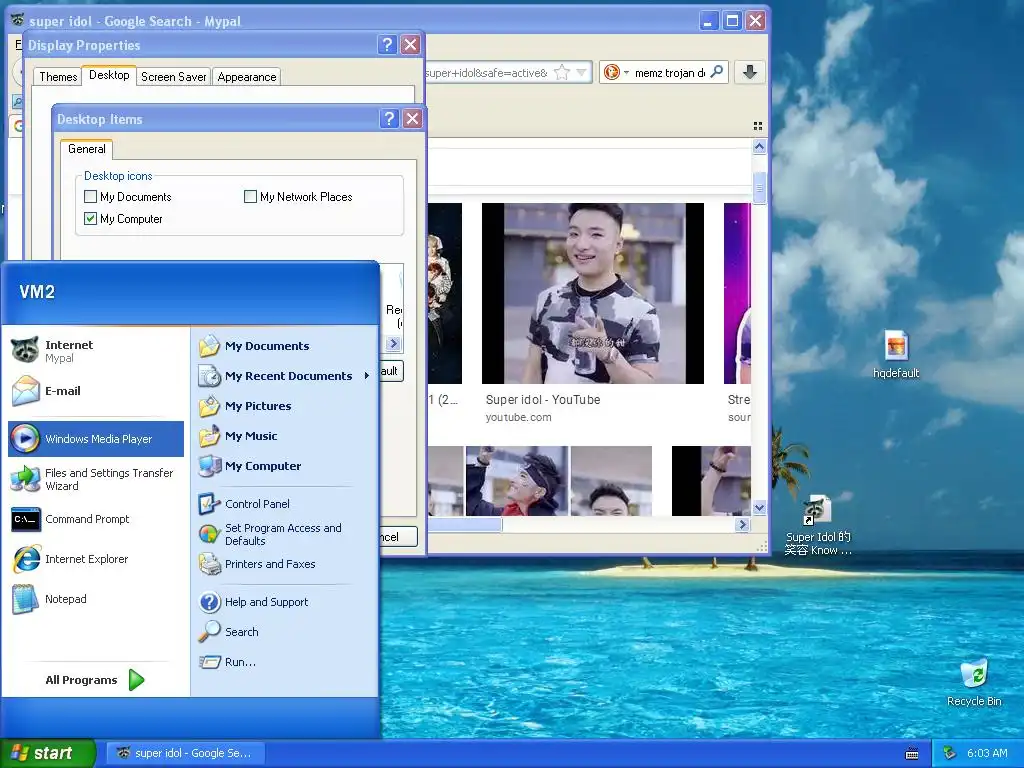Click the horizontal scroll right arrow in Mypal

click(x=742, y=524)
